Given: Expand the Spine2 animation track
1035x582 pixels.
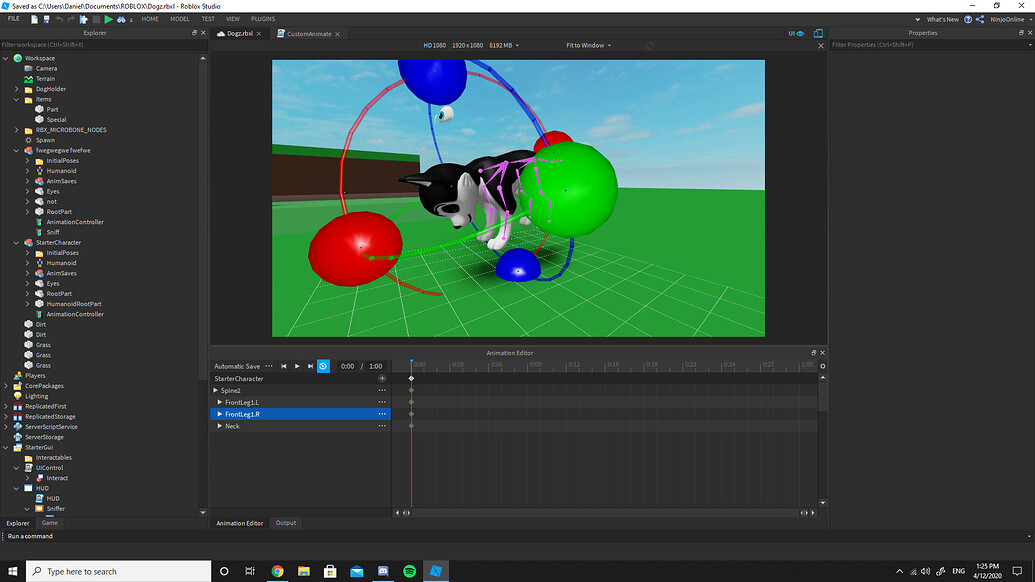Looking at the screenshot, I should coord(215,391).
